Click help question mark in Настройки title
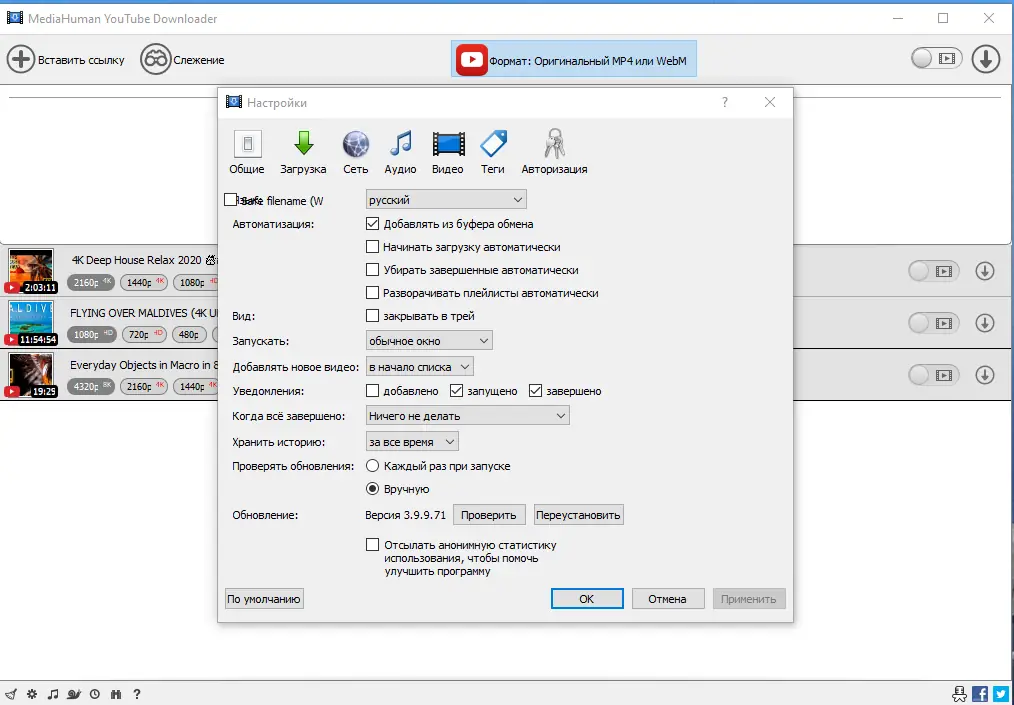Screen dimensions: 1014x705 [725, 102]
